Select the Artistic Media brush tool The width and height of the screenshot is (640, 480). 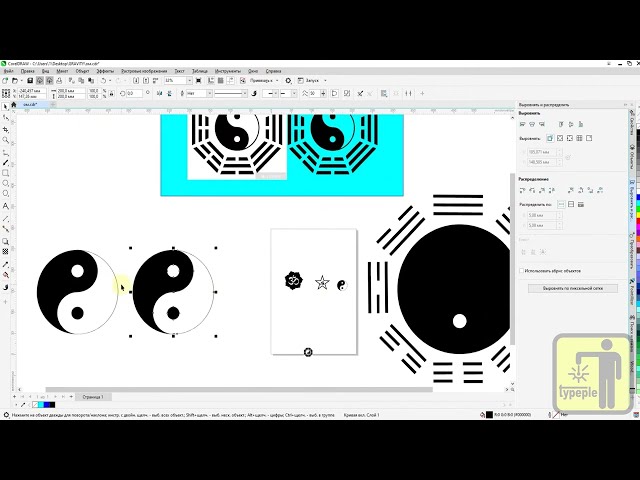tap(5, 162)
